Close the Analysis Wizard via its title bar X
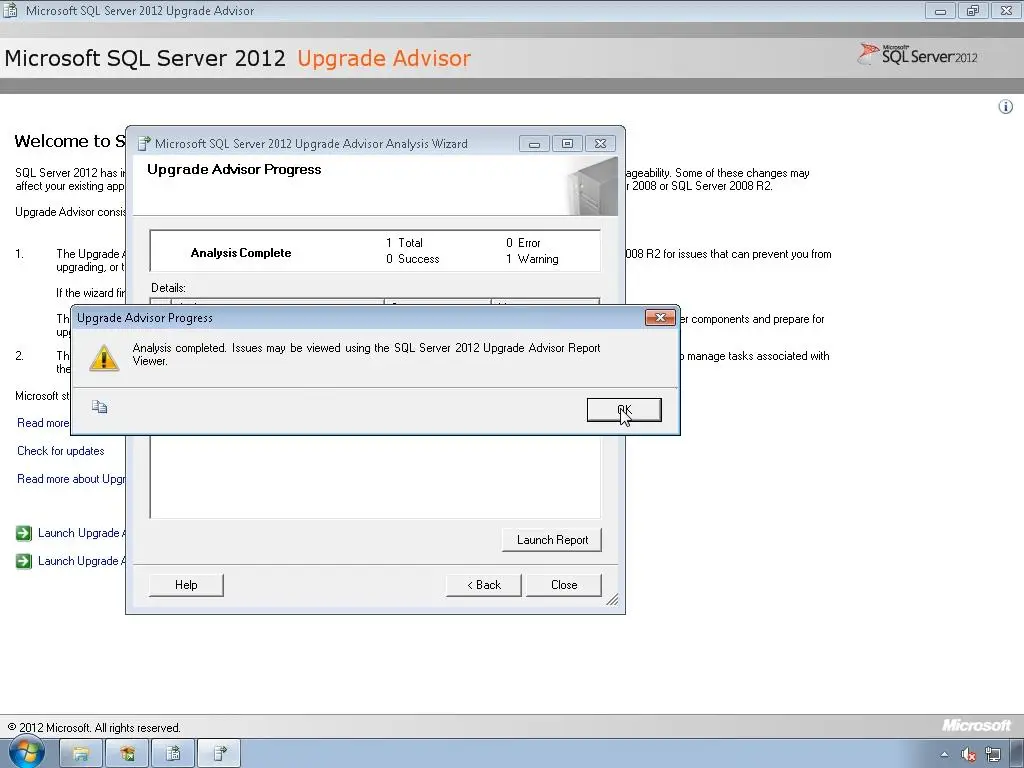 tap(600, 144)
